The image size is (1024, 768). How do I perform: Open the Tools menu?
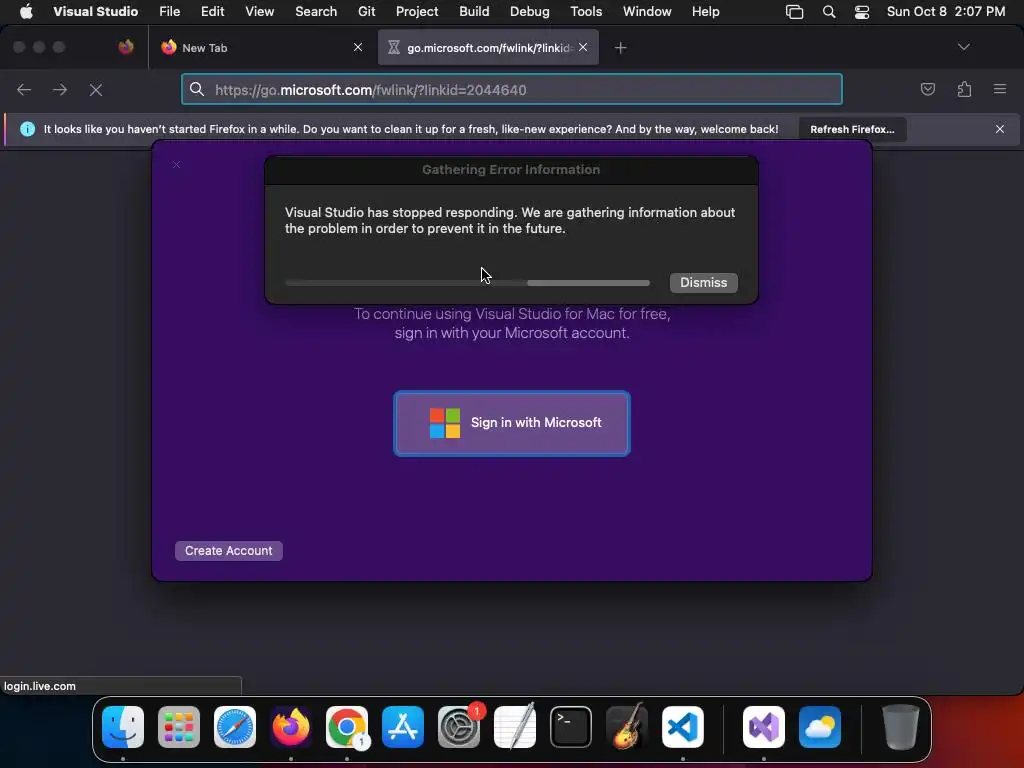586,12
